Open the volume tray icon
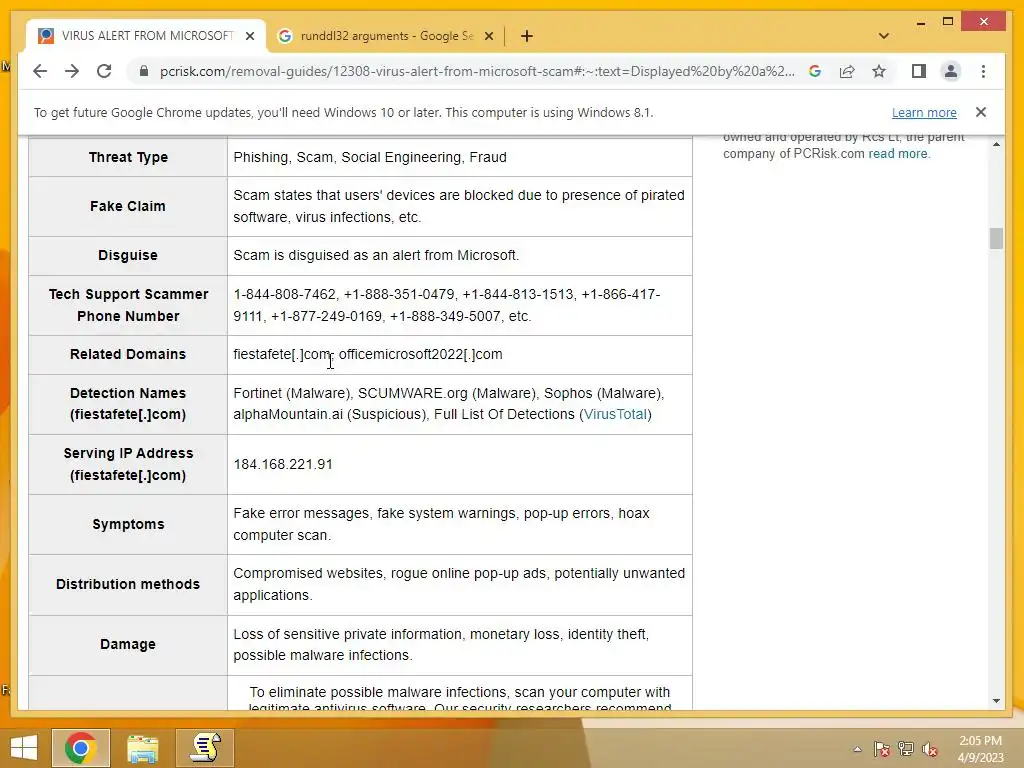1024x768 pixels. [930, 749]
